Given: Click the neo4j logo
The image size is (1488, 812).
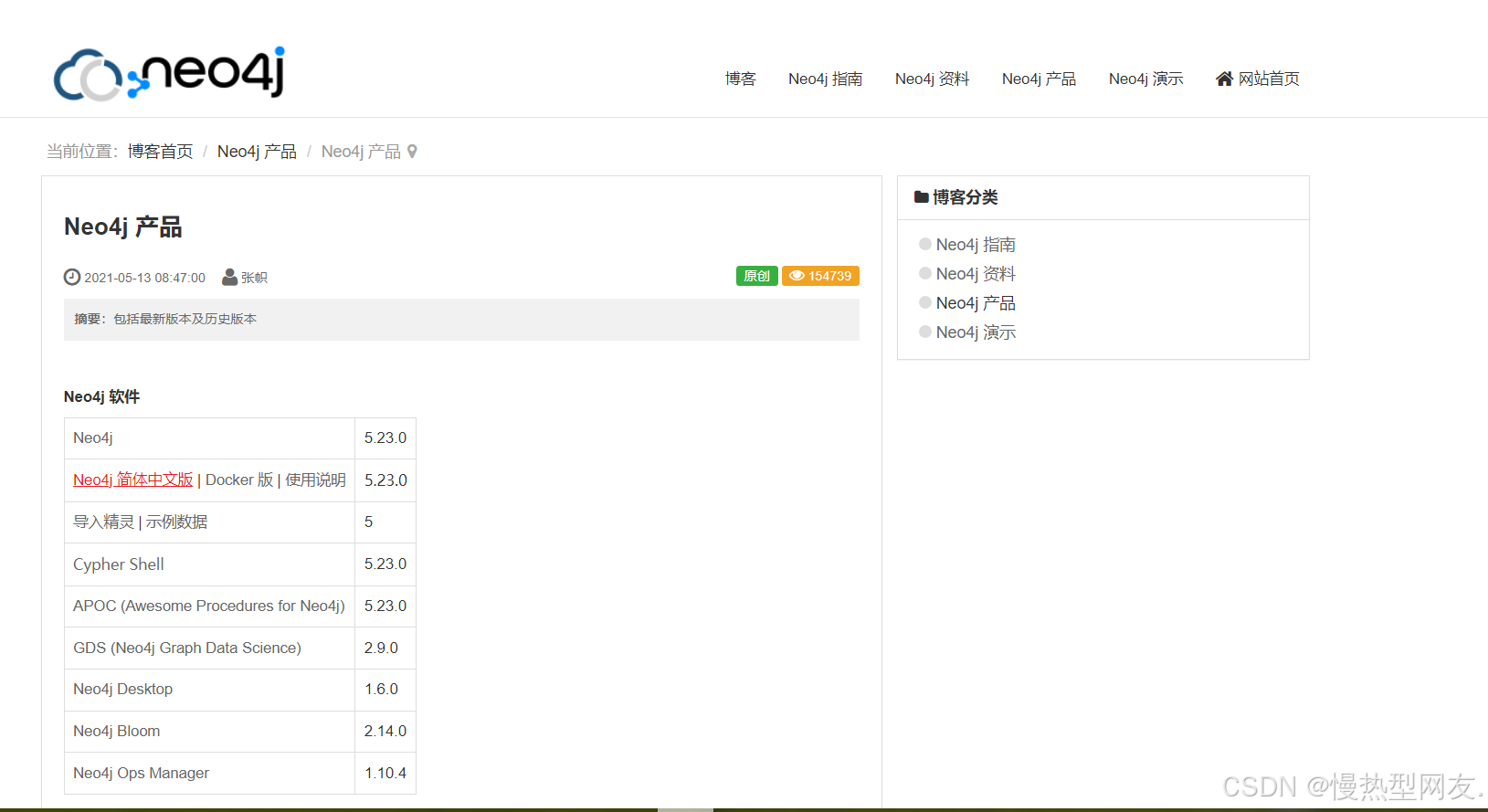Looking at the screenshot, I should (x=170, y=73).
